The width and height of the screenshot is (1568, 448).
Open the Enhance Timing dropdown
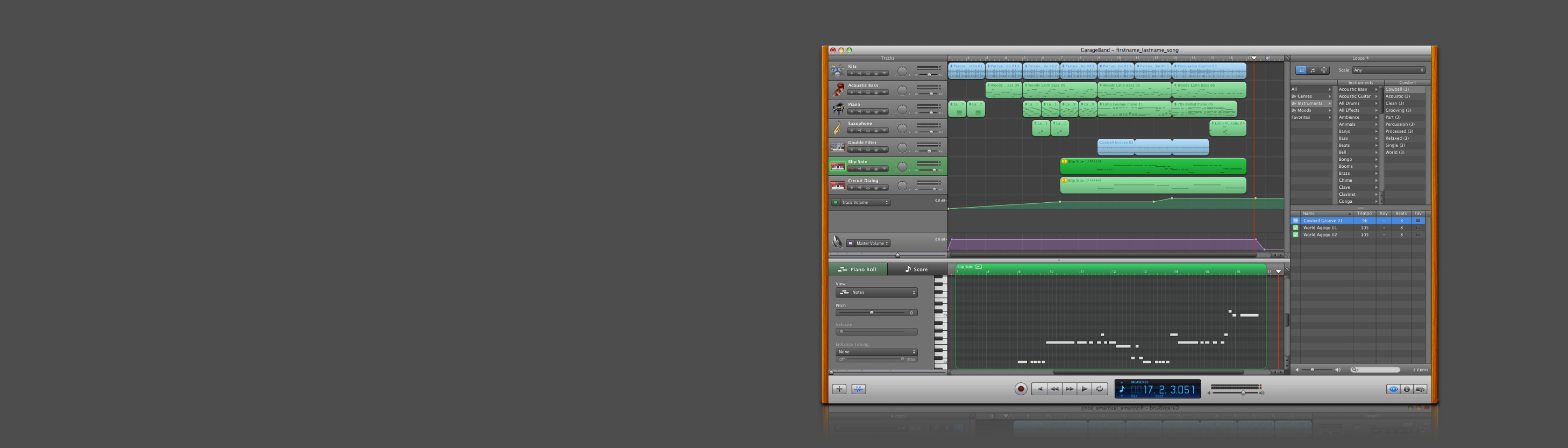point(876,352)
